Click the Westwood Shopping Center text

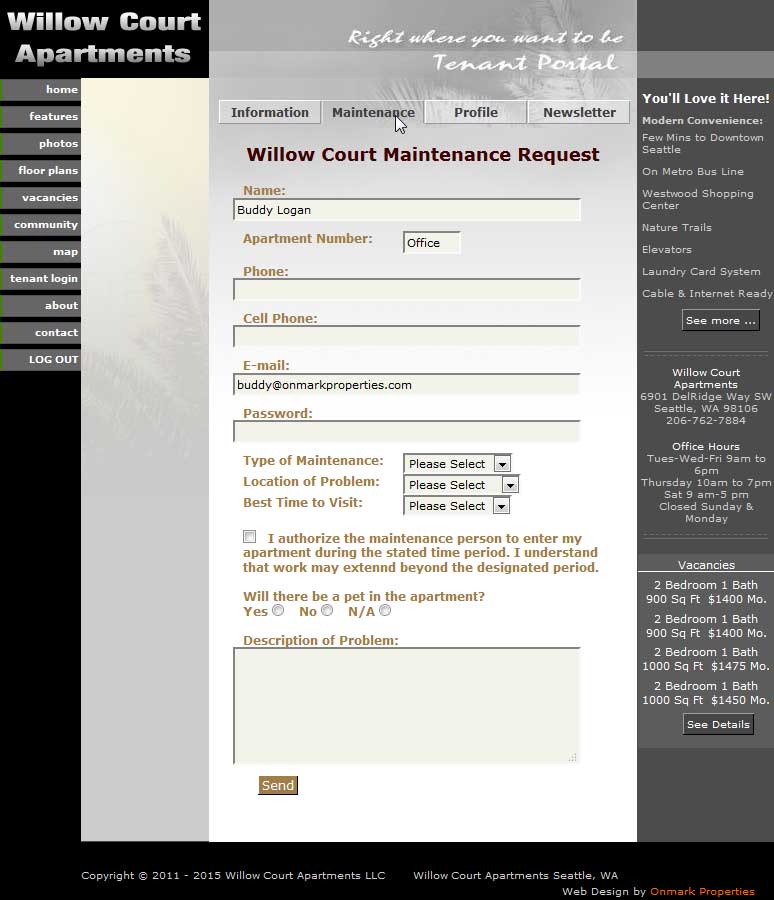[x=698, y=199]
